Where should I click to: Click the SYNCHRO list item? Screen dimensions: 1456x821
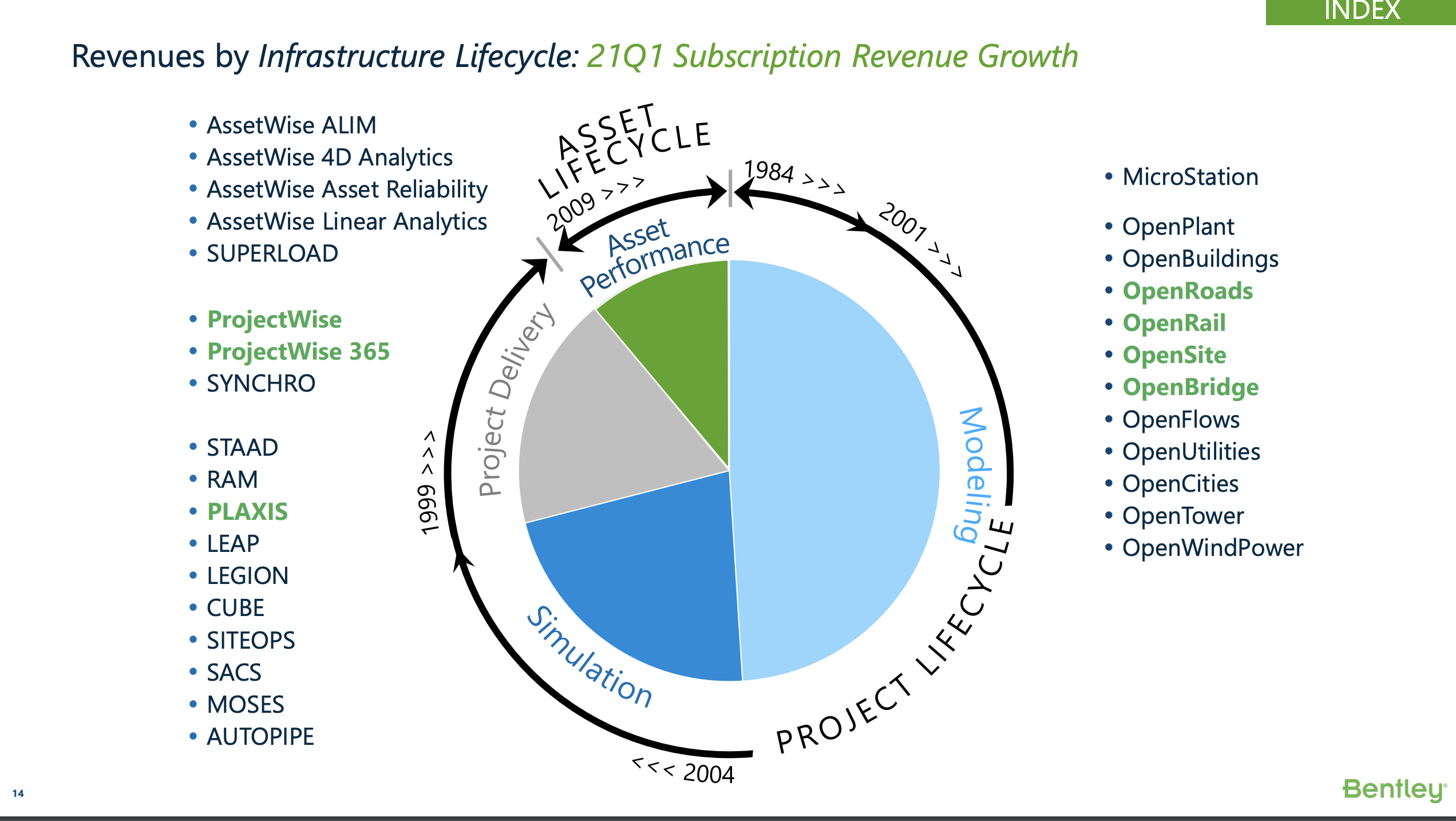click(x=261, y=384)
